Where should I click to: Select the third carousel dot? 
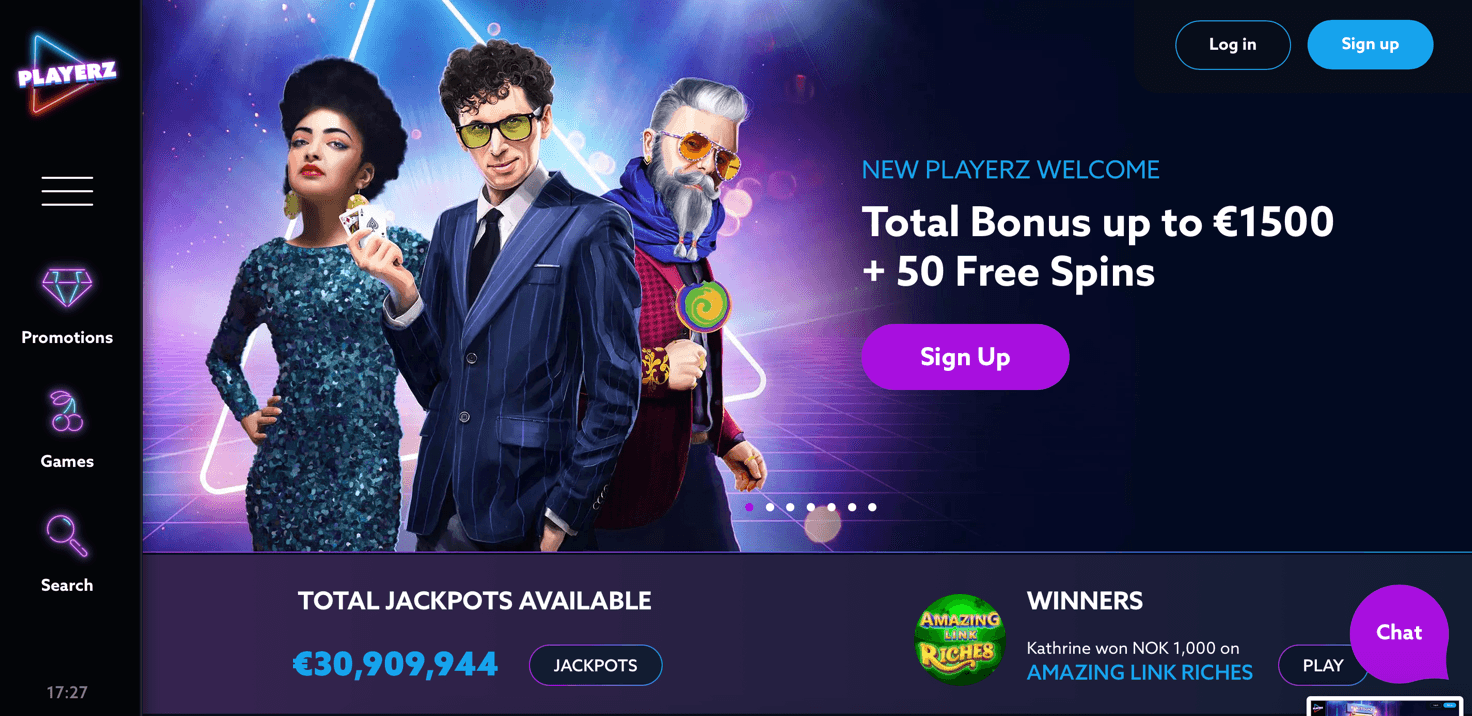coord(790,507)
